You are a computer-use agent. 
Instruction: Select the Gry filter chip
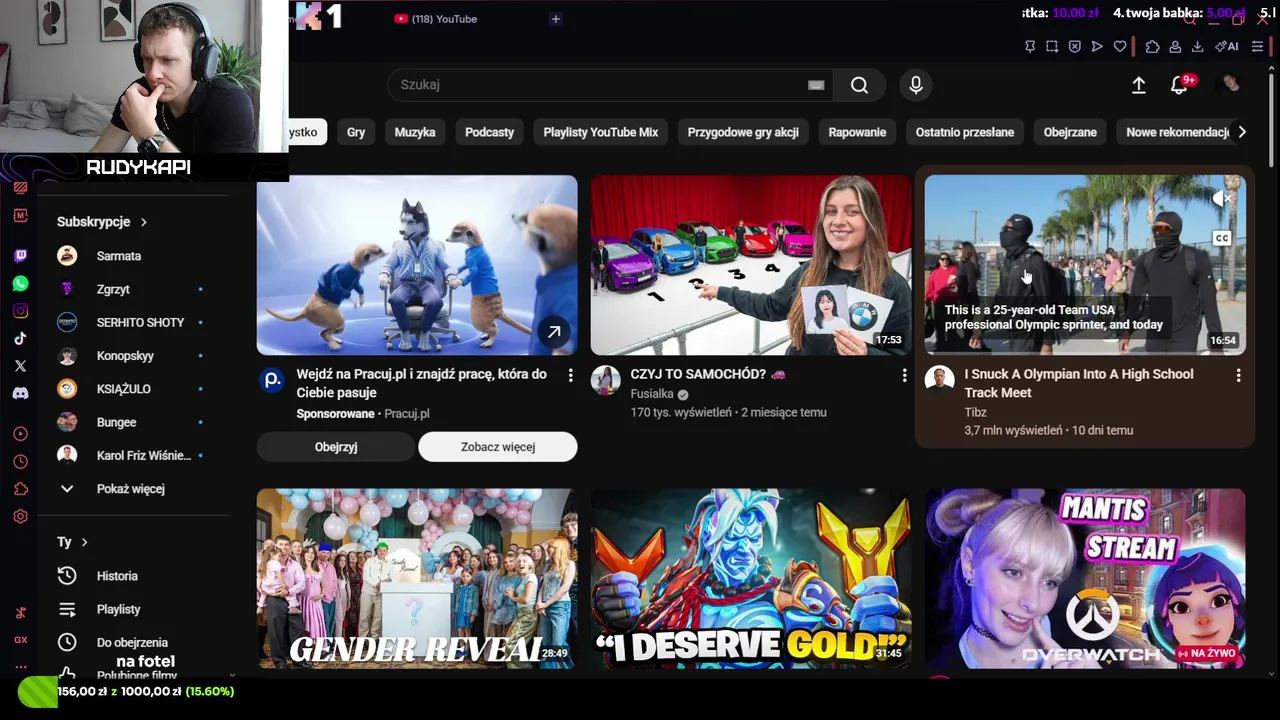point(356,132)
